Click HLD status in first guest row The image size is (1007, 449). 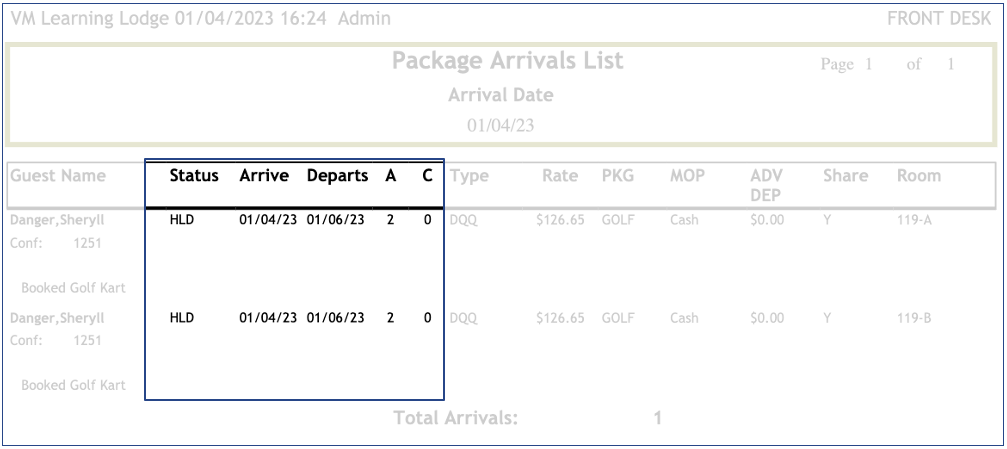click(x=181, y=218)
